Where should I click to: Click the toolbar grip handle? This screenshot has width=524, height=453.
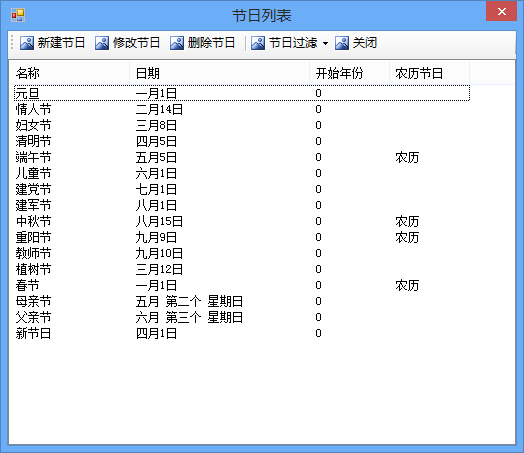12,43
